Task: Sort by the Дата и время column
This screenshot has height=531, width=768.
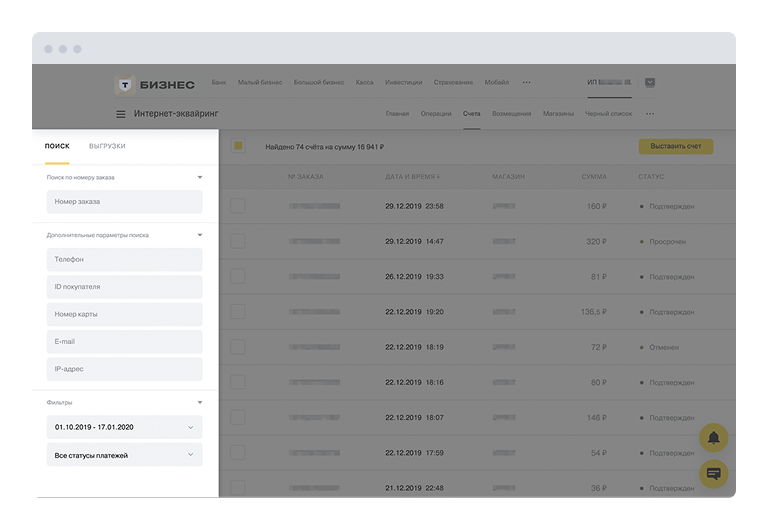Action: [415, 176]
